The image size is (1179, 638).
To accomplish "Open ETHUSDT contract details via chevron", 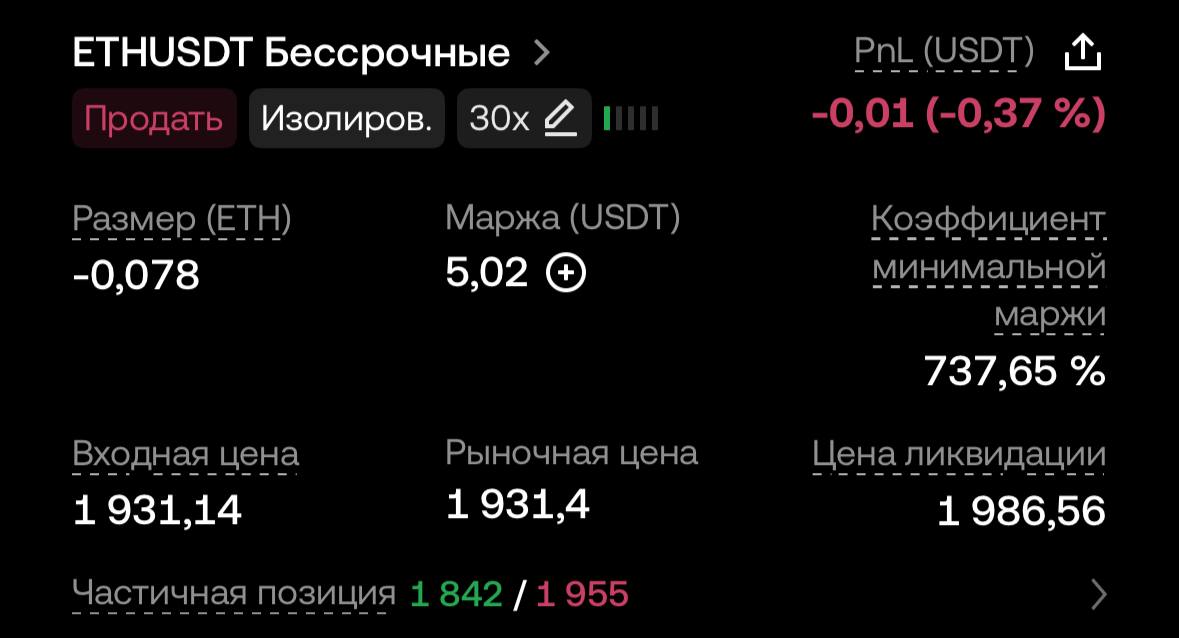I will [x=541, y=53].
